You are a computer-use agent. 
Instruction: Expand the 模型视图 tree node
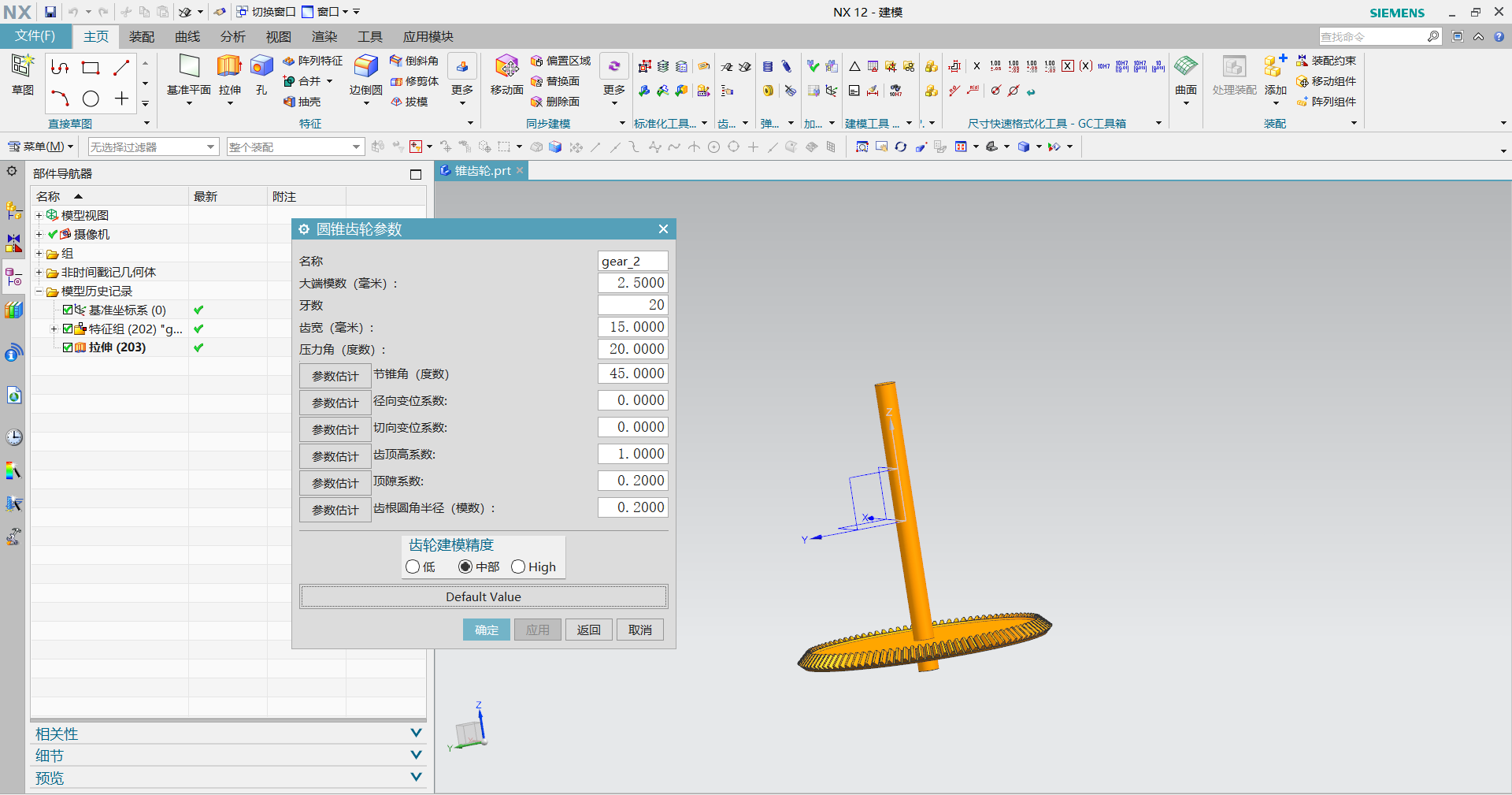pyautogui.click(x=39, y=215)
